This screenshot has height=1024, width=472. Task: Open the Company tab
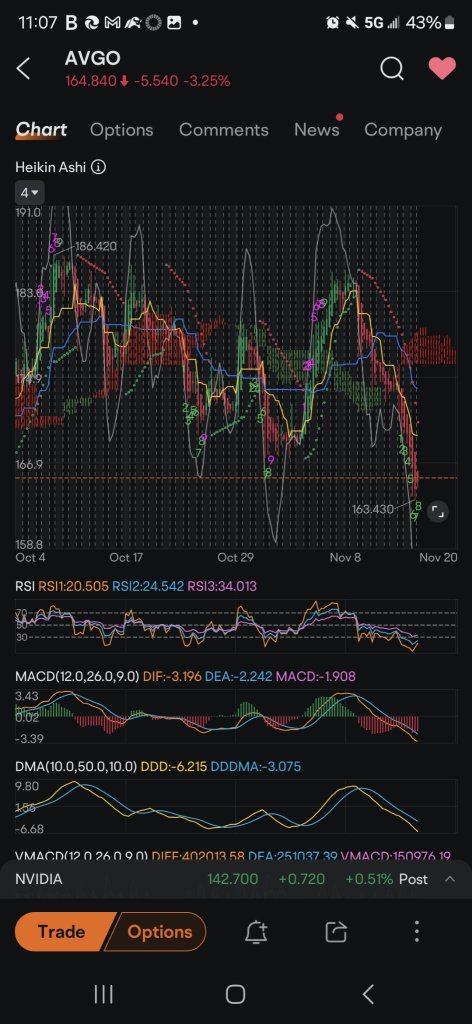click(x=403, y=130)
